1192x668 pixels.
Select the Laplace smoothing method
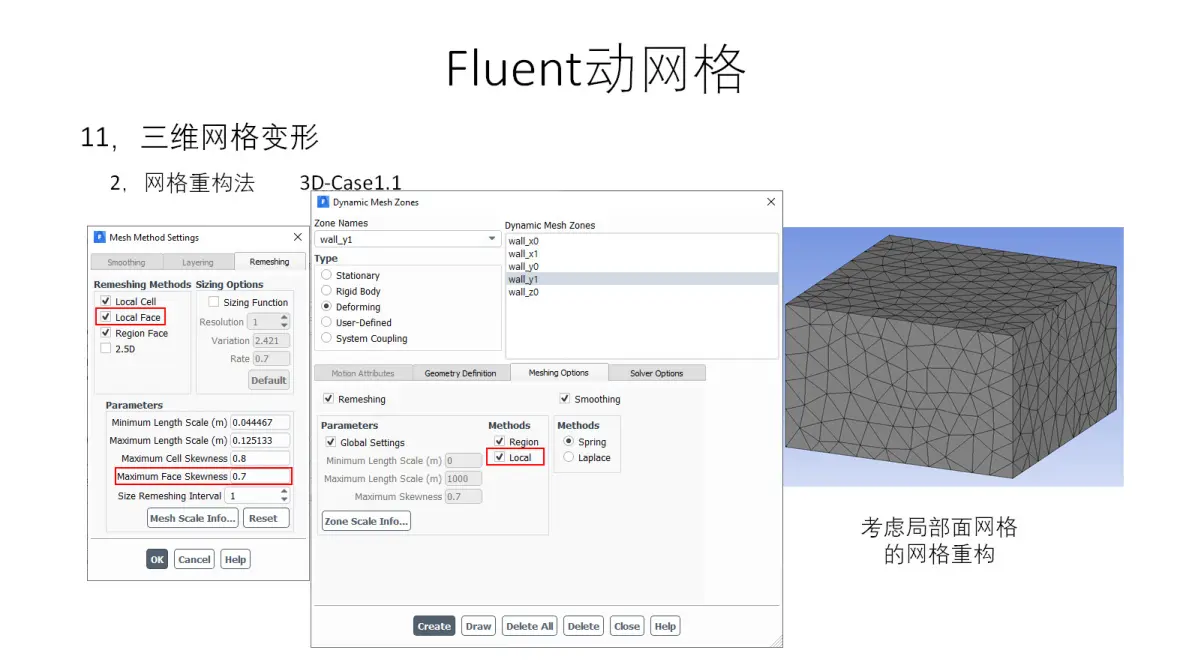click(569, 457)
